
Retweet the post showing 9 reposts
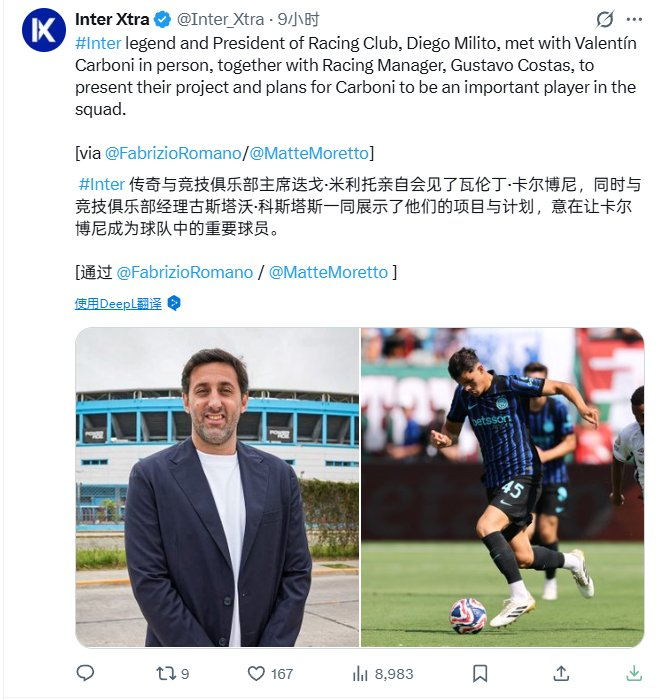[x=173, y=673]
